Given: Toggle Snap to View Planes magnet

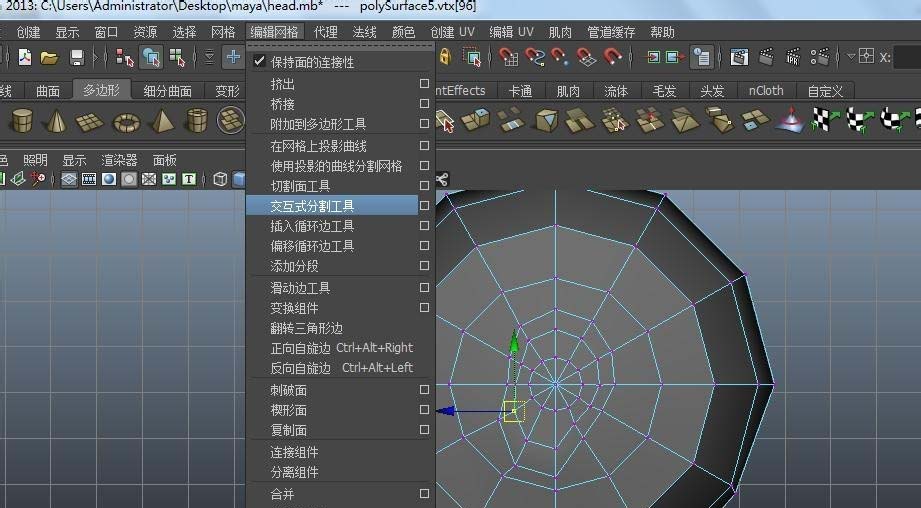Looking at the screenshot, I should (586, 56).
